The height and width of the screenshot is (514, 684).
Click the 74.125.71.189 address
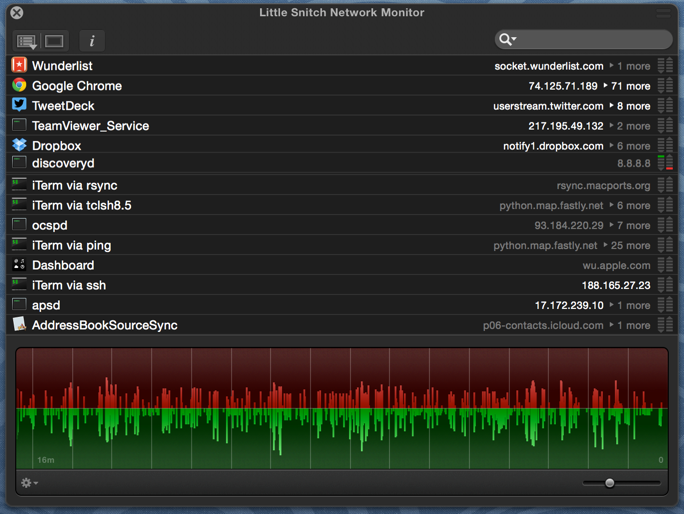(563, 86)
